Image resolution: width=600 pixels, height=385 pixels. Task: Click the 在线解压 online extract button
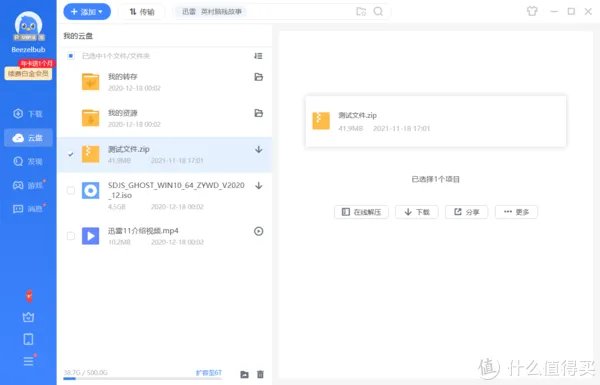[362, 212]
